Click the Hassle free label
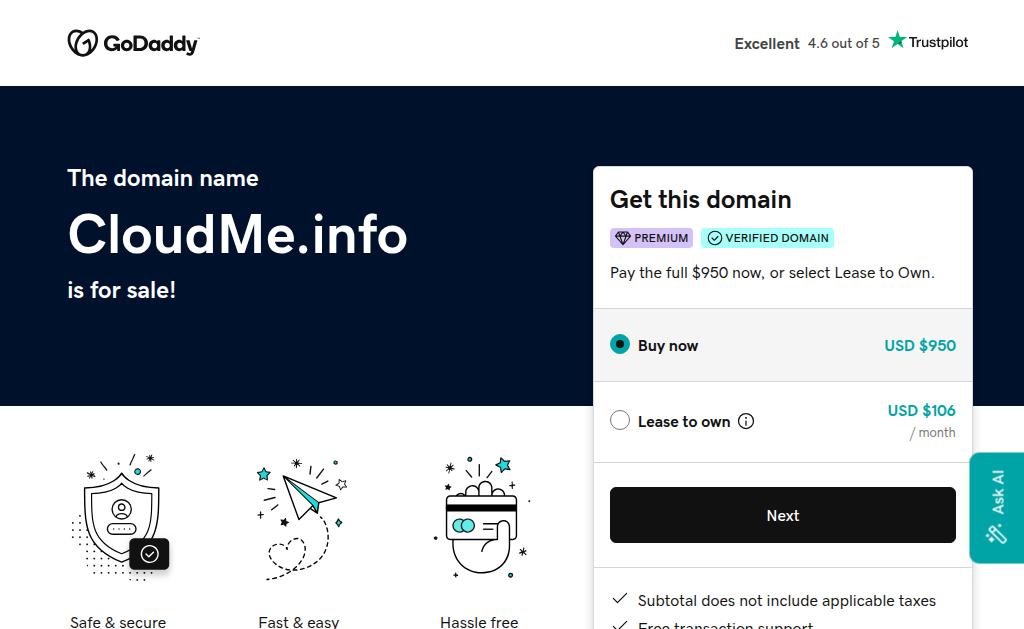This screenshot has height=629, width=1024. point(479,622)
